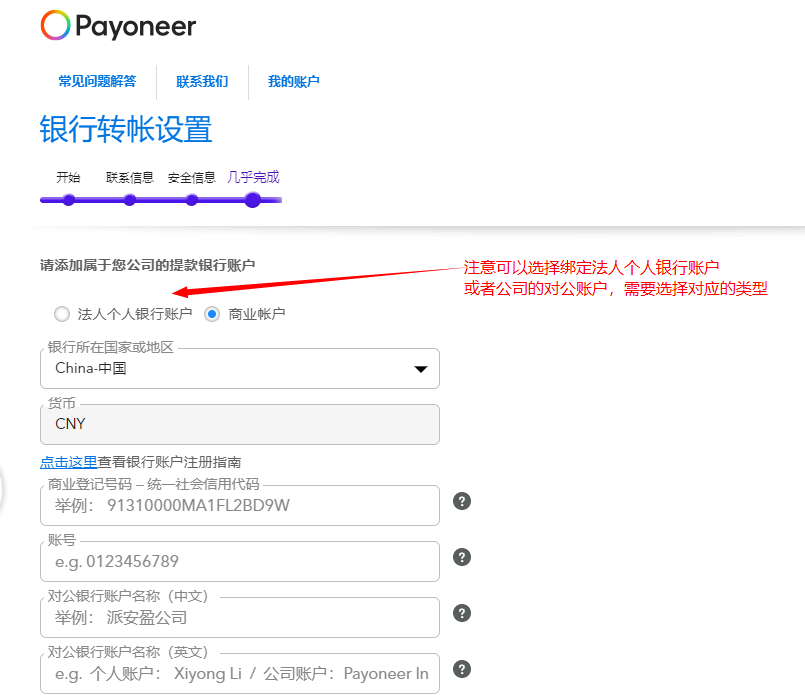Screen dimensions: 805x697
Task: Focus 对公银行账户名称（英文） input field
Action: tap(240, 673)
